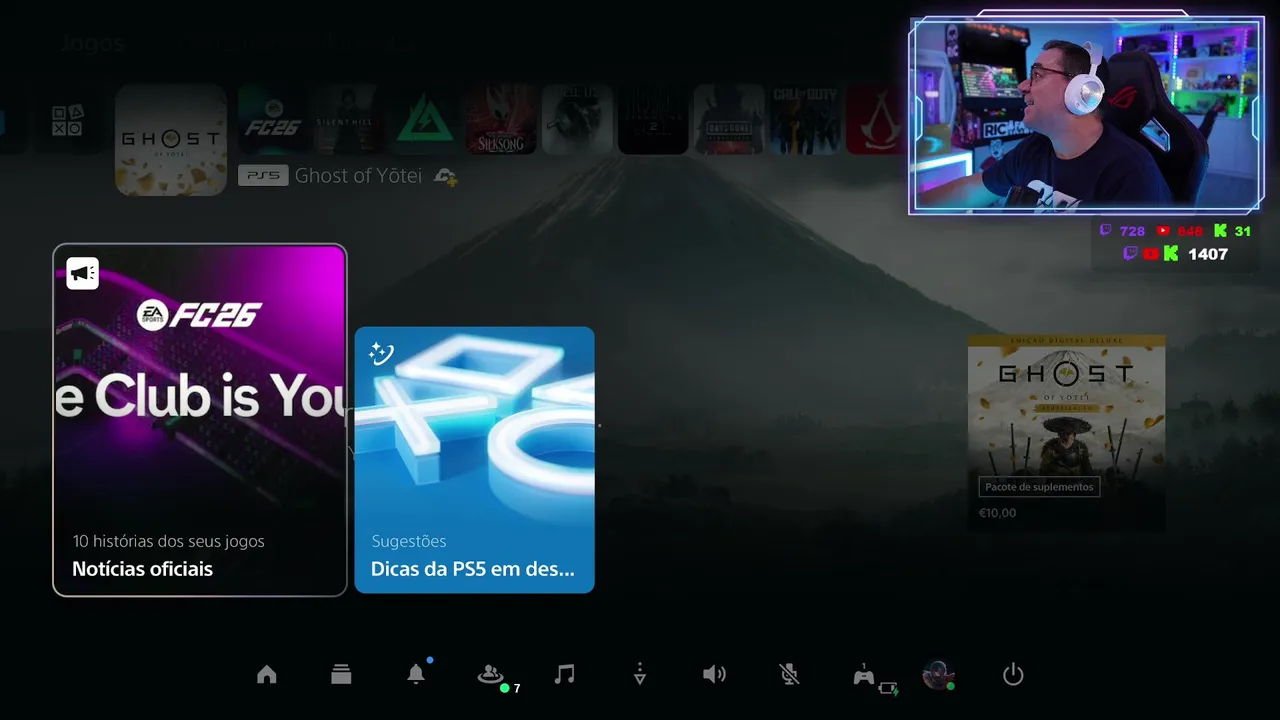The width and height of the screenshot is (1280, 720).
Task: Open Ghost of Yōtei Digital Deluxe add-on card
Action: pyautogui.click(x=1066, y=432)
